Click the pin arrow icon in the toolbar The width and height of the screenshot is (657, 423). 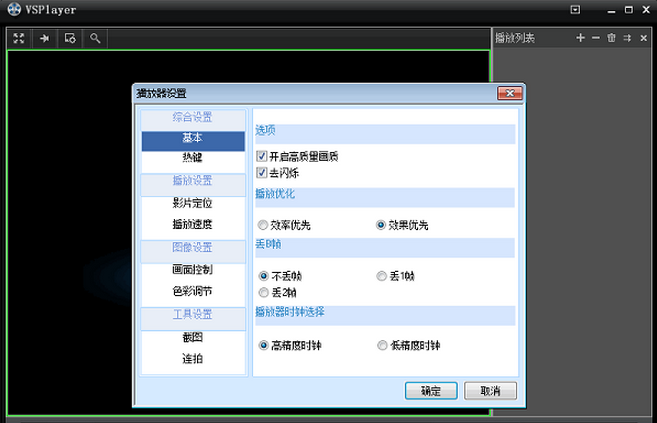44,38
